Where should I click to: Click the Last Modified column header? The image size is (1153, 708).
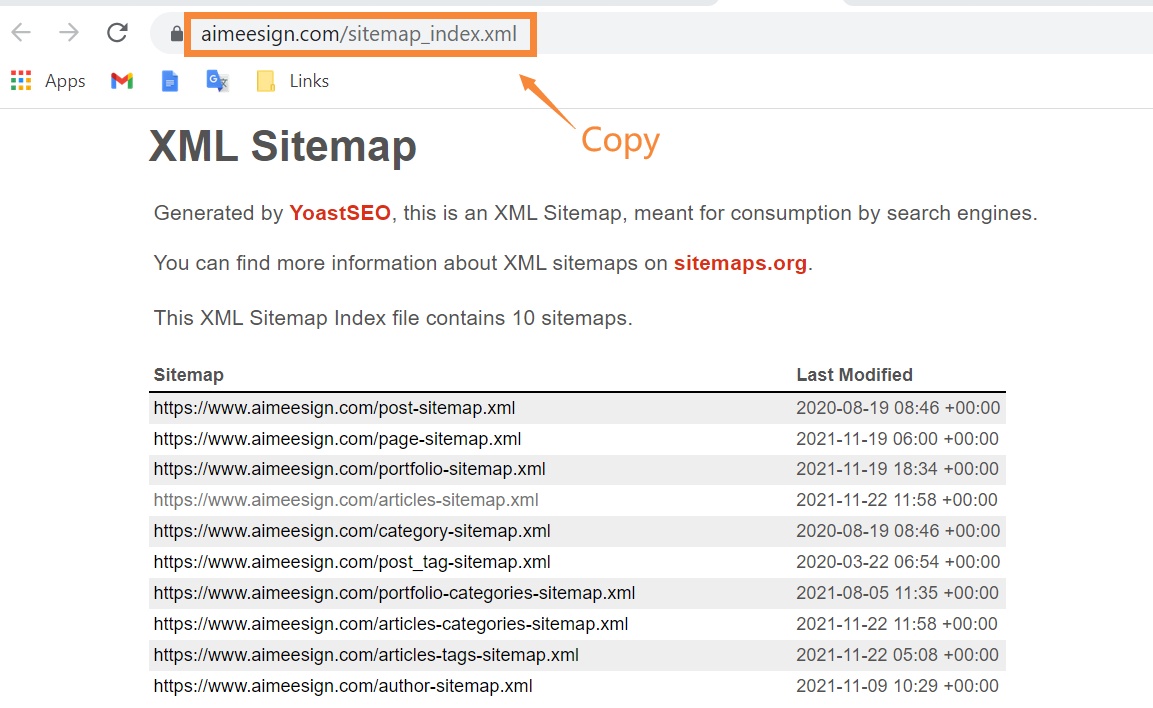click(854, 375)
